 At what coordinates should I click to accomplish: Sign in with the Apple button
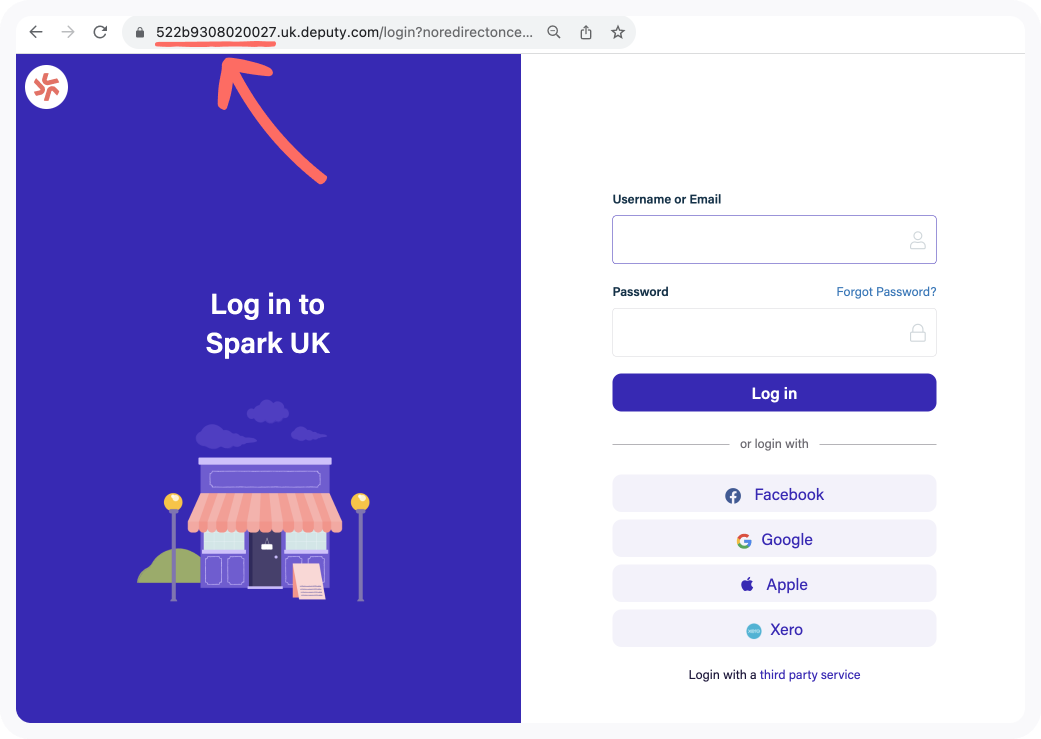click(774, 584)
